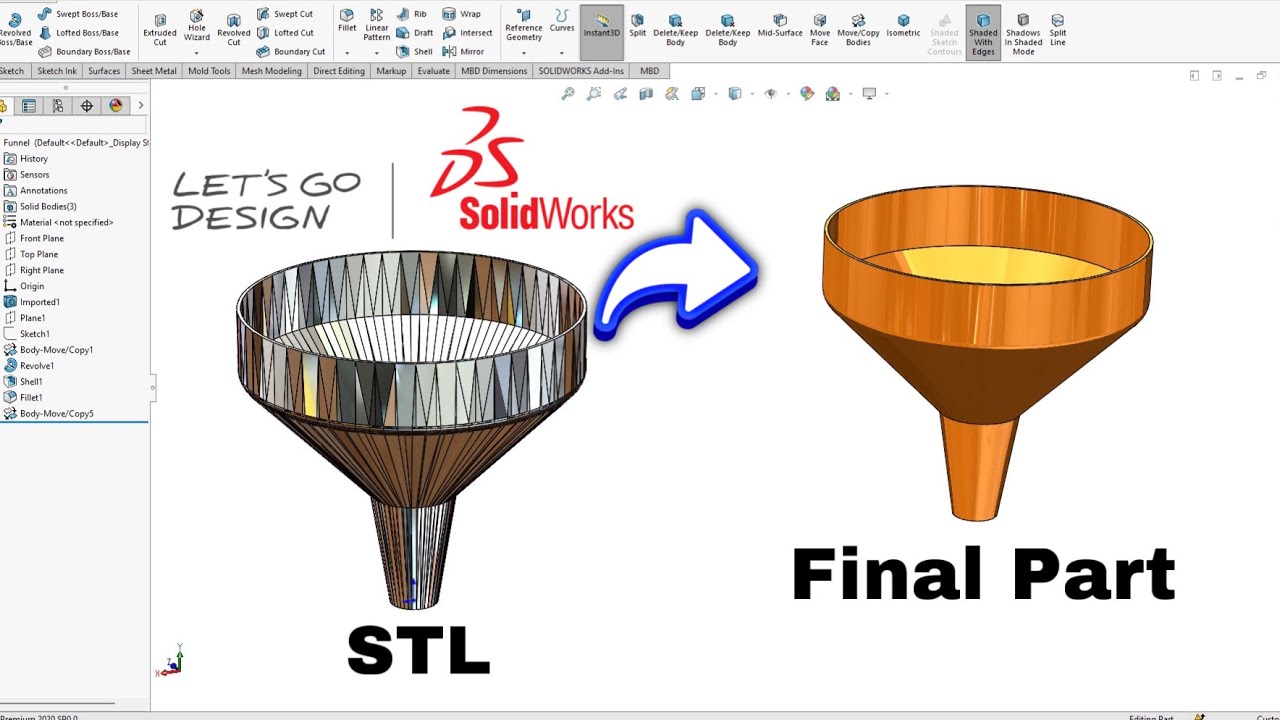Toggle Shadows In Shaded Mode
The height and width of the screenshot is (720, 1280).
coord(1023,33)
